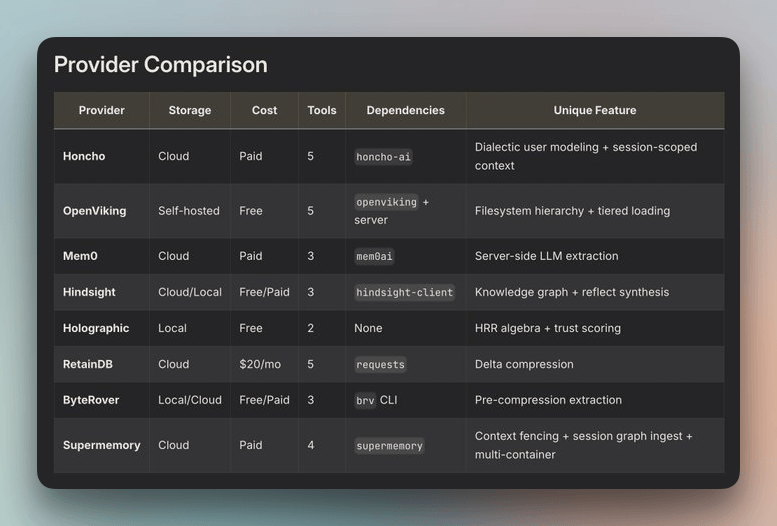Viewport: 777px width, 526px height.
Task: Click the requests dependency code
Action: coord(380,364)
